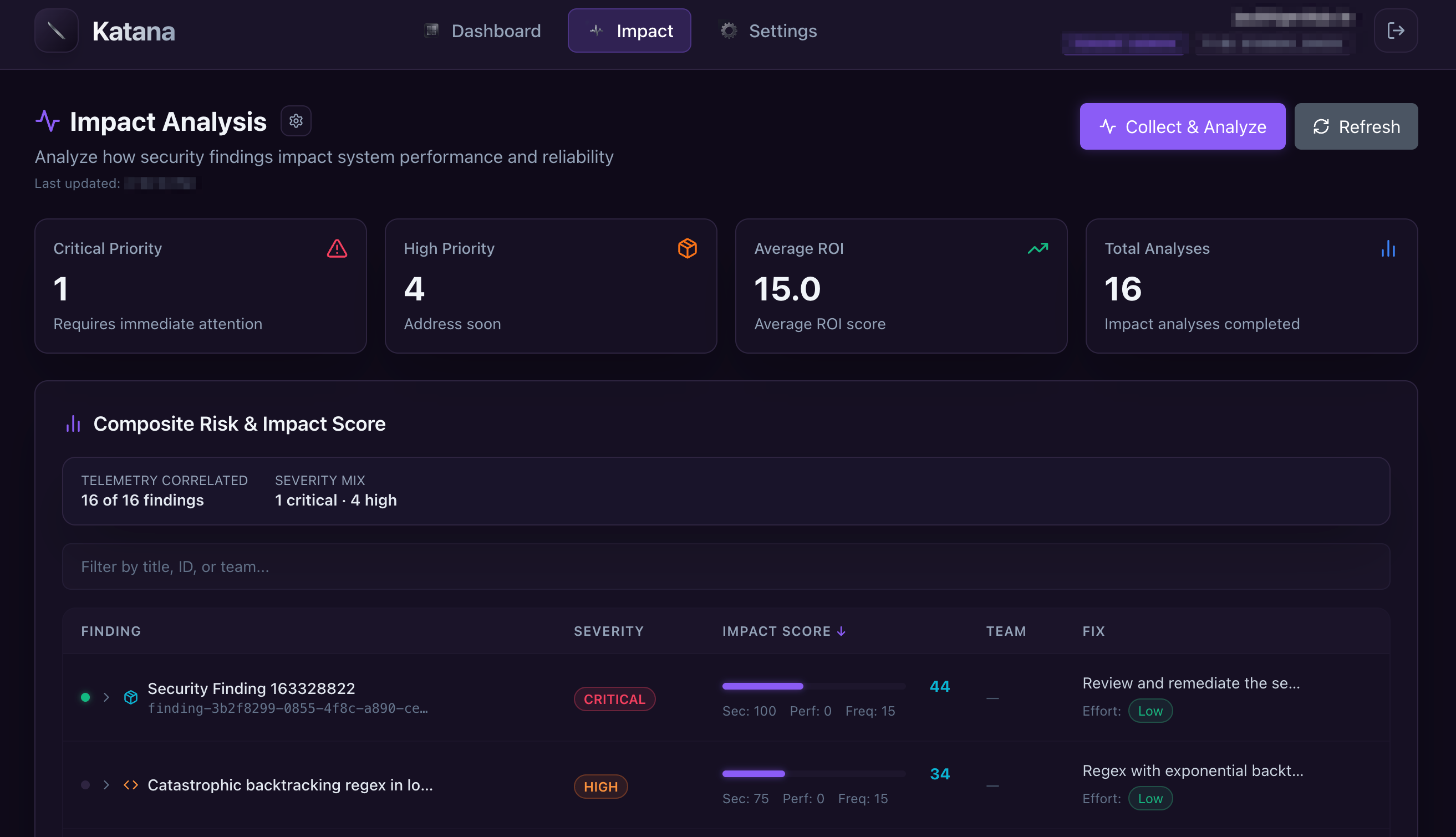
Task: Click the Total Analyses bar chart icon
Action: (x=1388, y=248)
